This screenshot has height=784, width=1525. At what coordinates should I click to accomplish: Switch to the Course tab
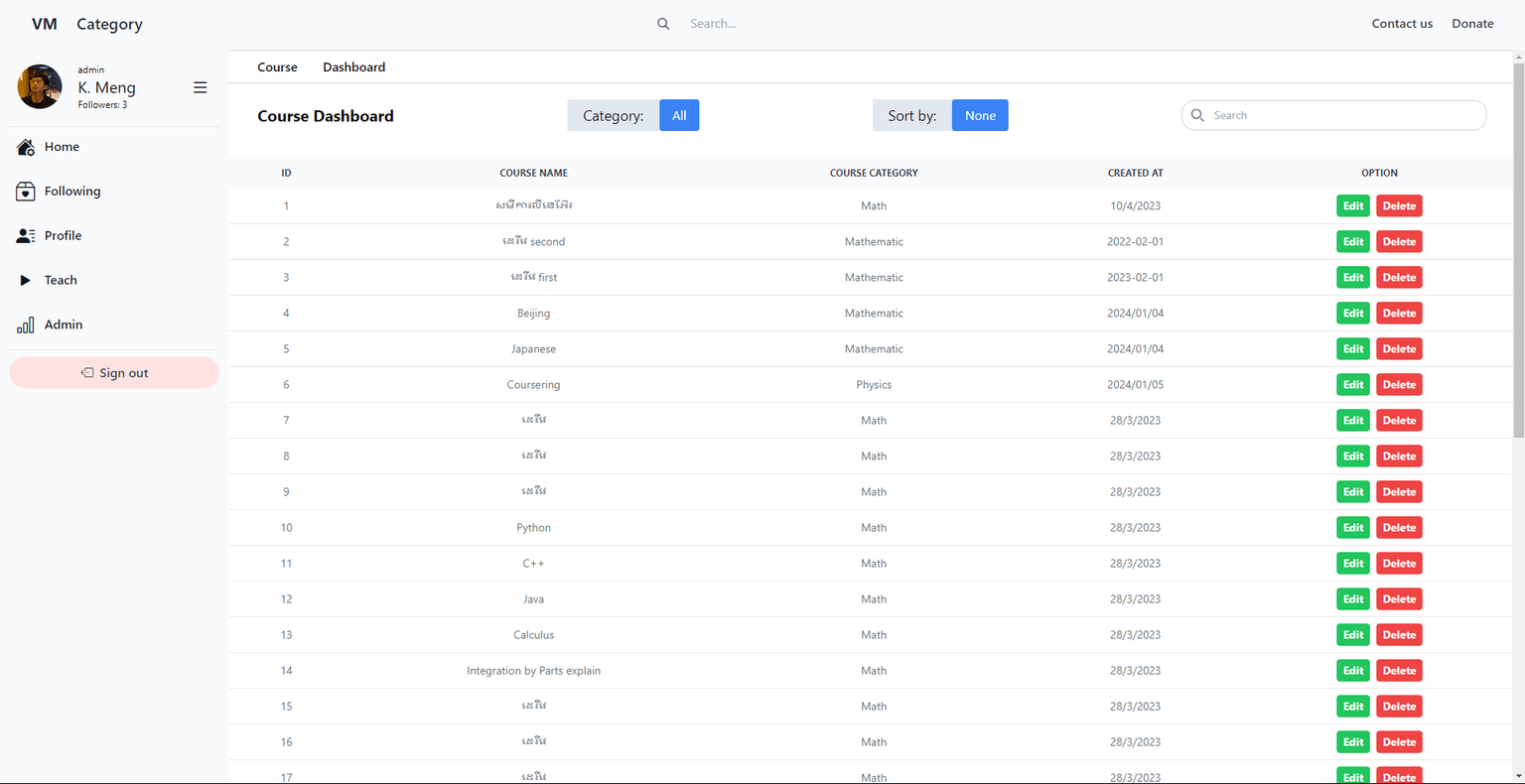pos(277,67)
